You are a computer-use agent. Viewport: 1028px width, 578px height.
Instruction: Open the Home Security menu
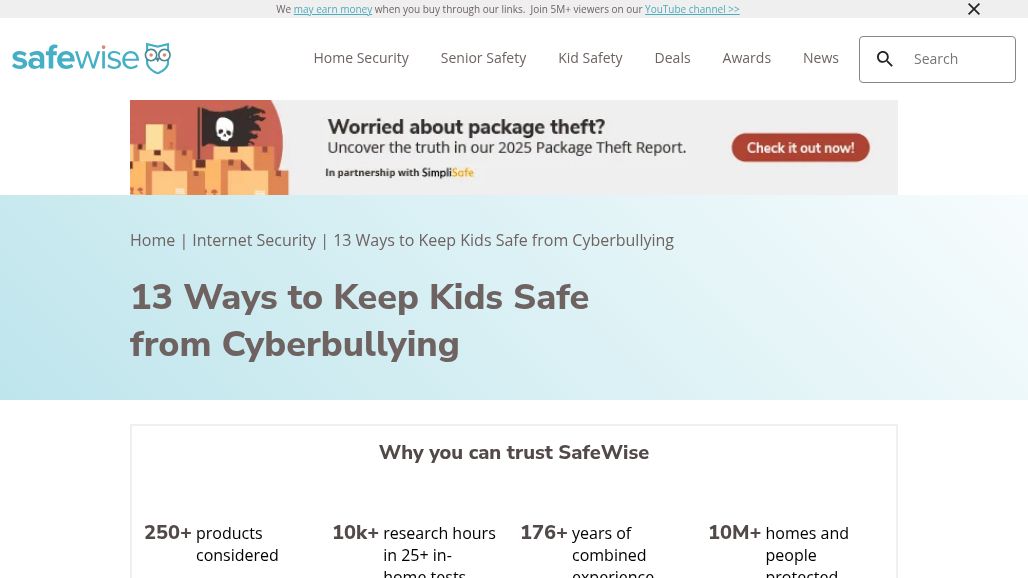coord(361,58)
